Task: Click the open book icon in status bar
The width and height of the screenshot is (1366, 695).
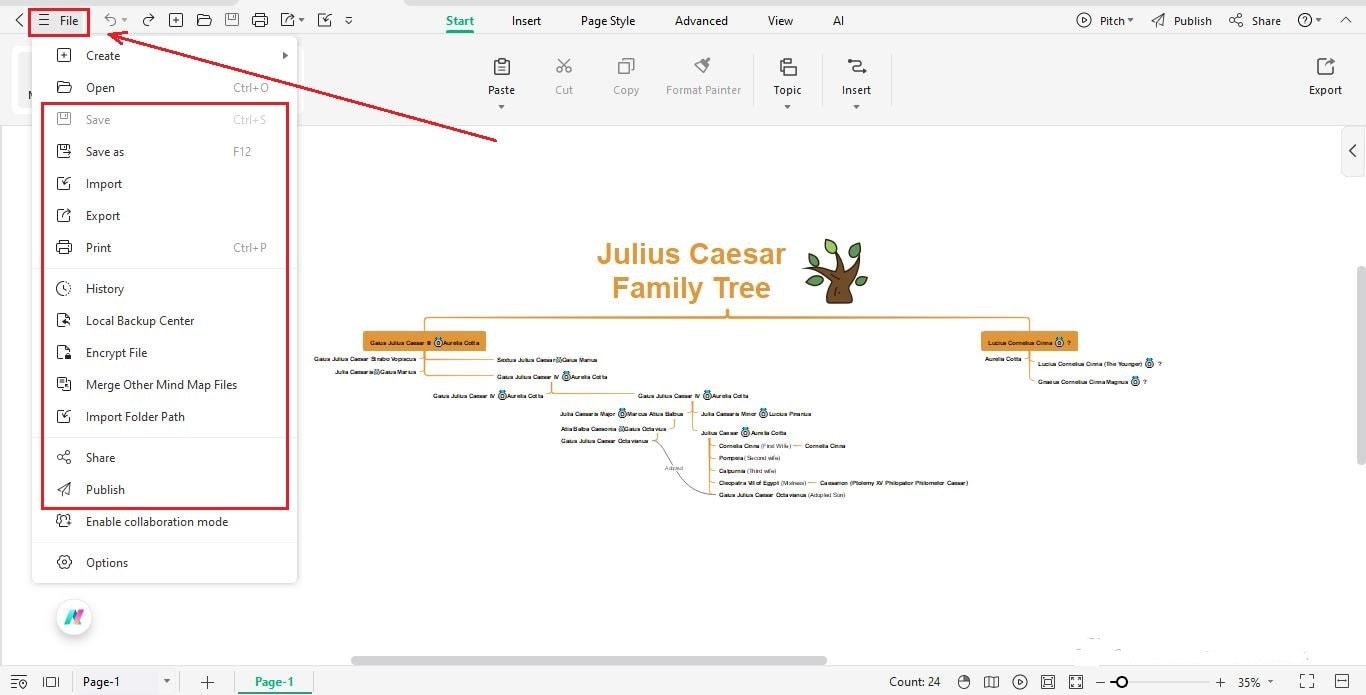Action: 991,682
